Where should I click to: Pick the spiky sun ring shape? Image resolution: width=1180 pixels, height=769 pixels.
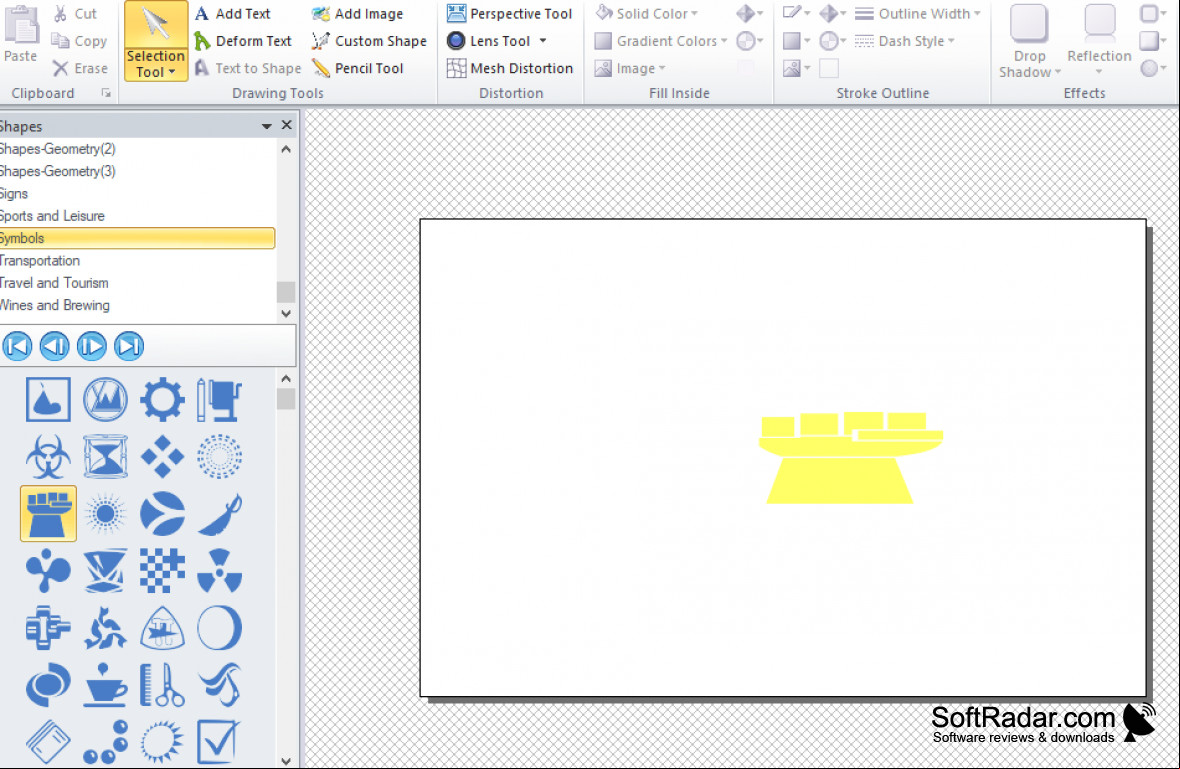162,742
